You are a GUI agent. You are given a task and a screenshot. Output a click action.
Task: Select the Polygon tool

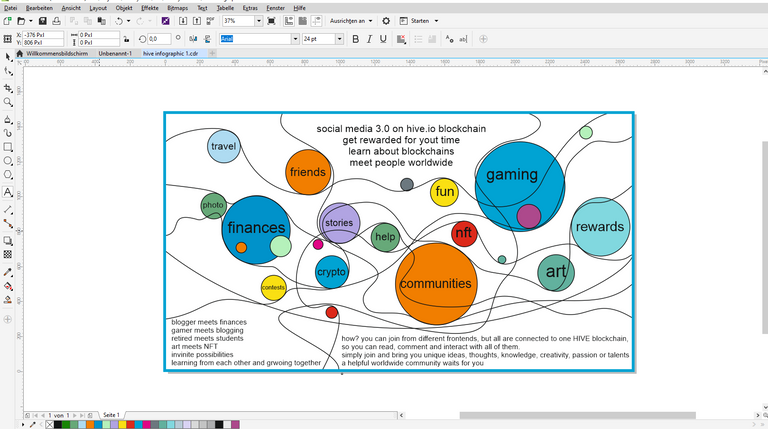point(8,174)
